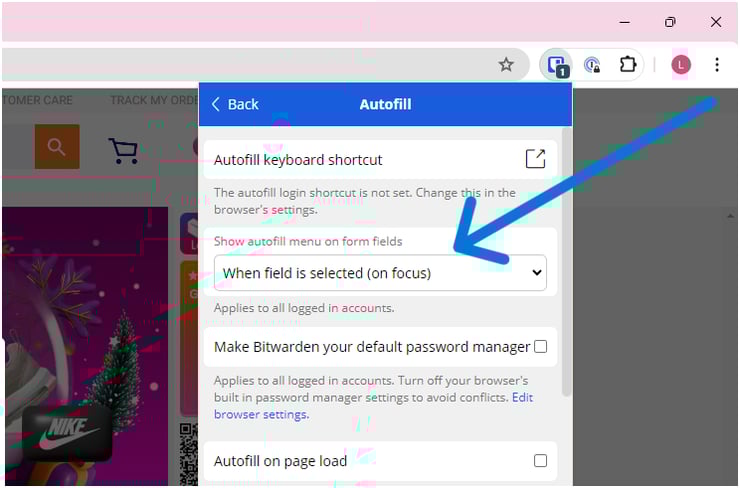The image size is (740, 488).
Task: Click the Bitwarden extension icon in toolbar
Action: 555,65
